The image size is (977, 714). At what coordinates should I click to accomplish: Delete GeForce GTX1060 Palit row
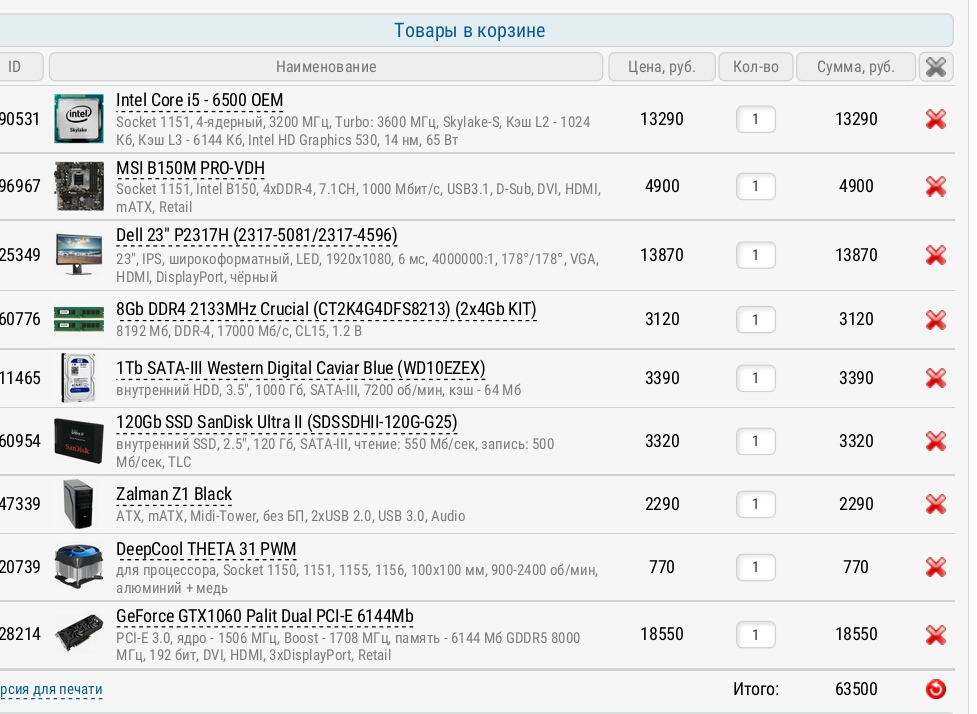tap(936, 635)
